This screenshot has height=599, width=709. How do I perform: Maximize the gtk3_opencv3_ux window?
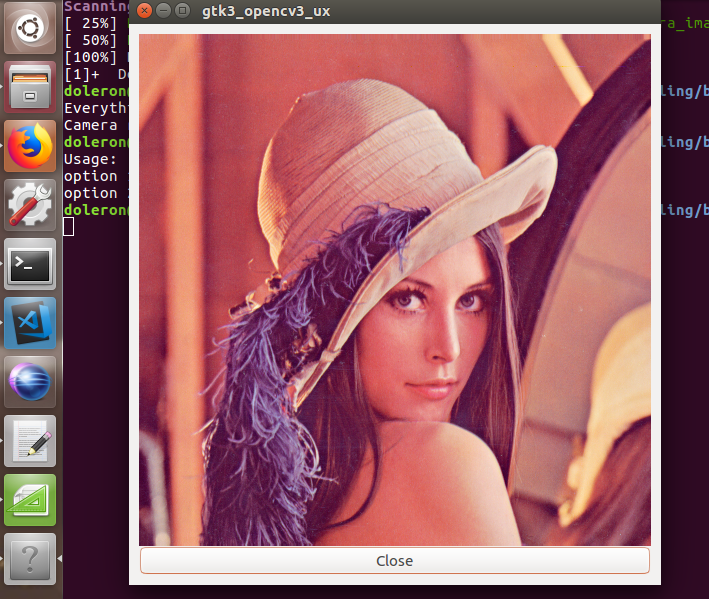pos(182,10)
